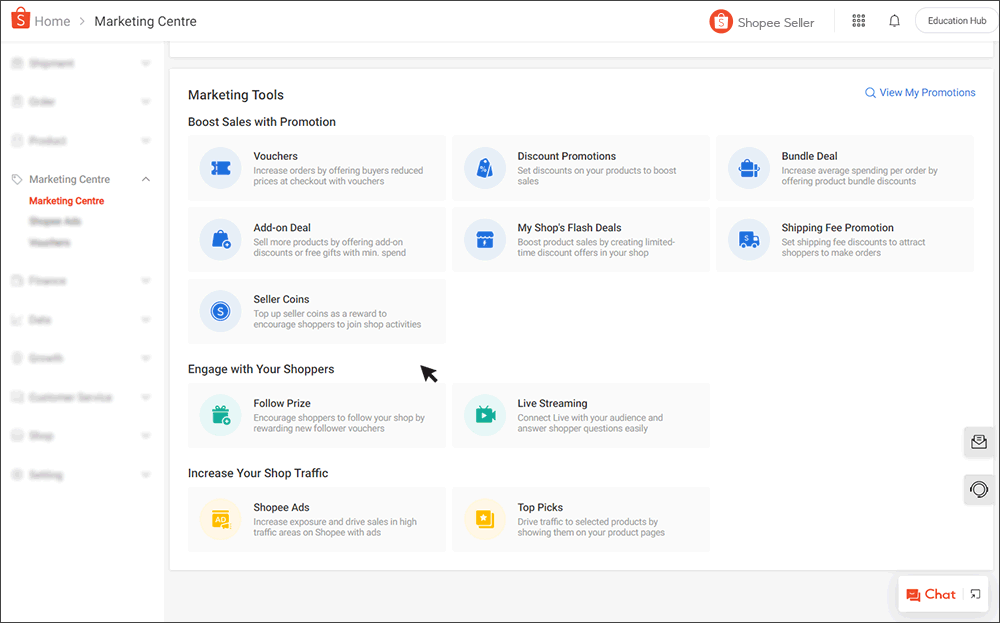Select the Top Picks icon

point(485,519)
